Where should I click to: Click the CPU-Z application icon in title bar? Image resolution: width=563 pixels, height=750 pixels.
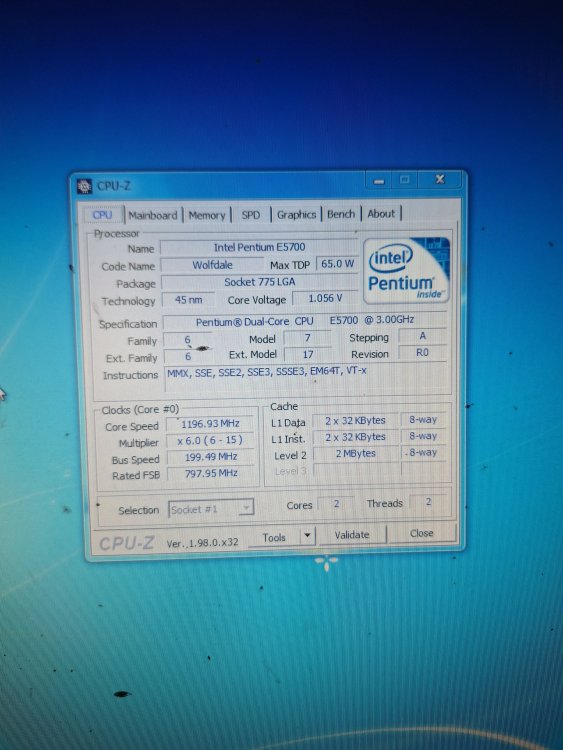click(84, 186)
